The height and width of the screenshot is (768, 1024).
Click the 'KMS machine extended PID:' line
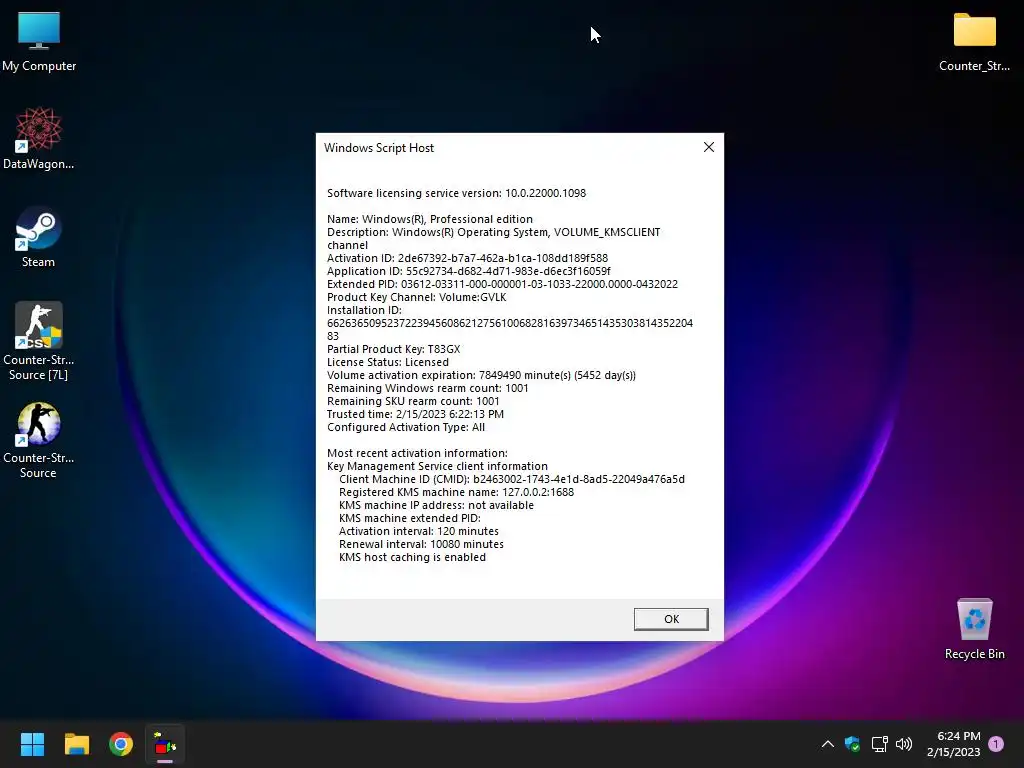[x=409, y=519]
